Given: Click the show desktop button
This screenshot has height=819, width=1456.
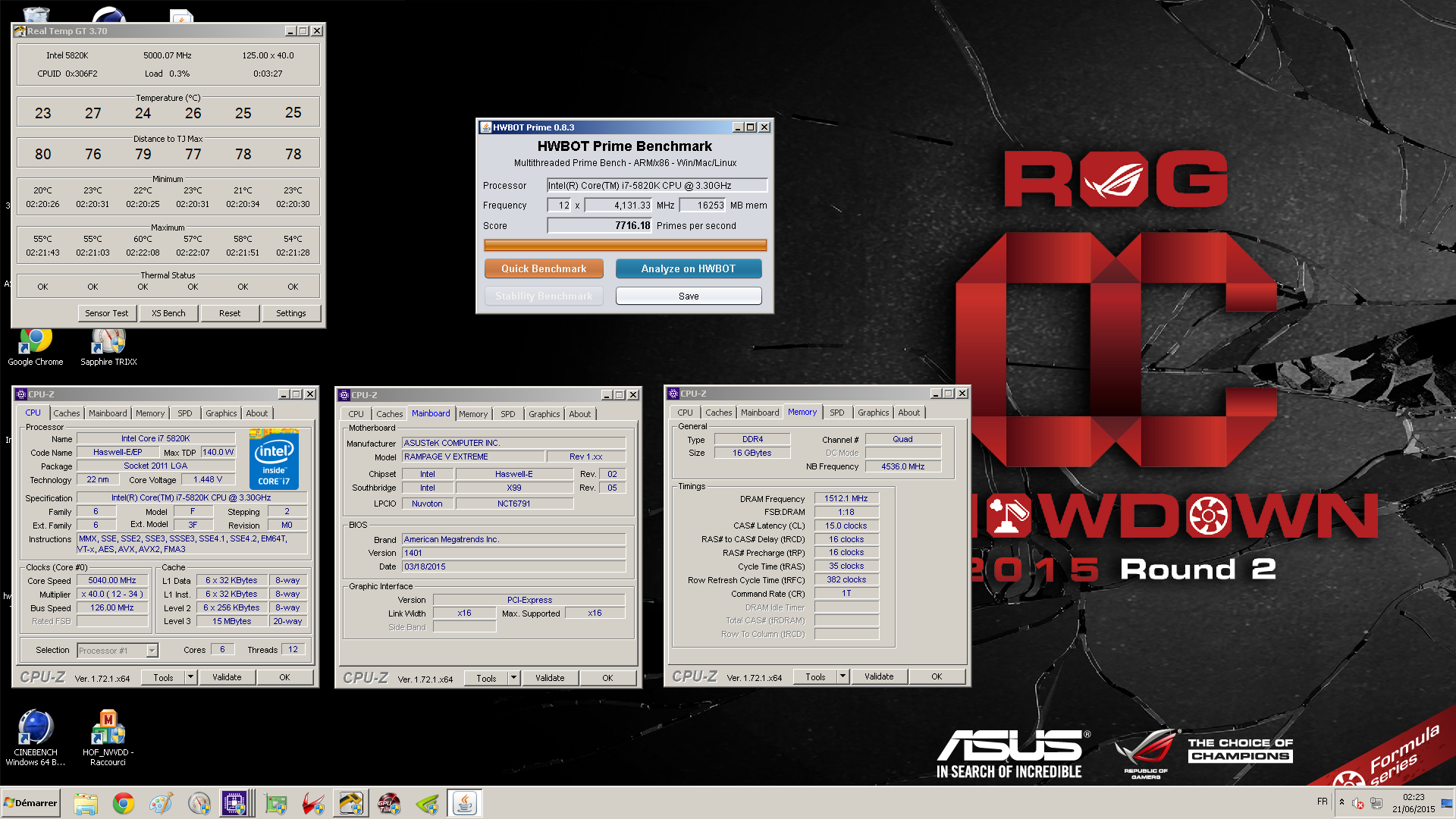Looking at the screenshot, I should (x=1447, y=803).
